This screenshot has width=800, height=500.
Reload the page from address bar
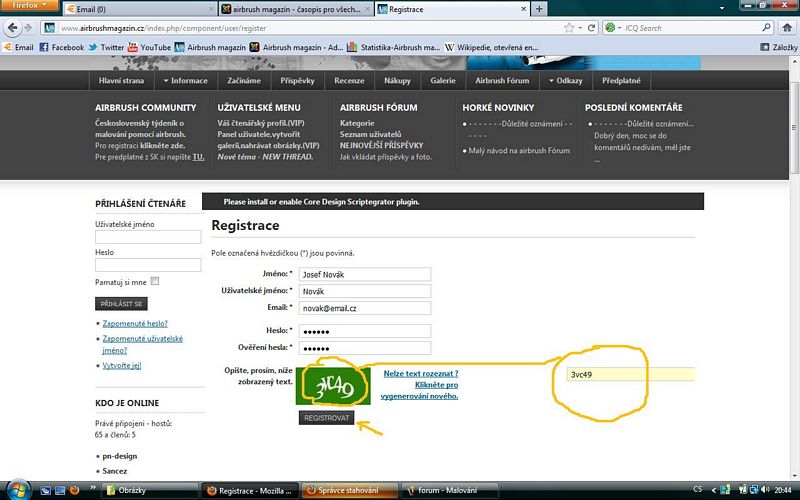pos(591,28)
